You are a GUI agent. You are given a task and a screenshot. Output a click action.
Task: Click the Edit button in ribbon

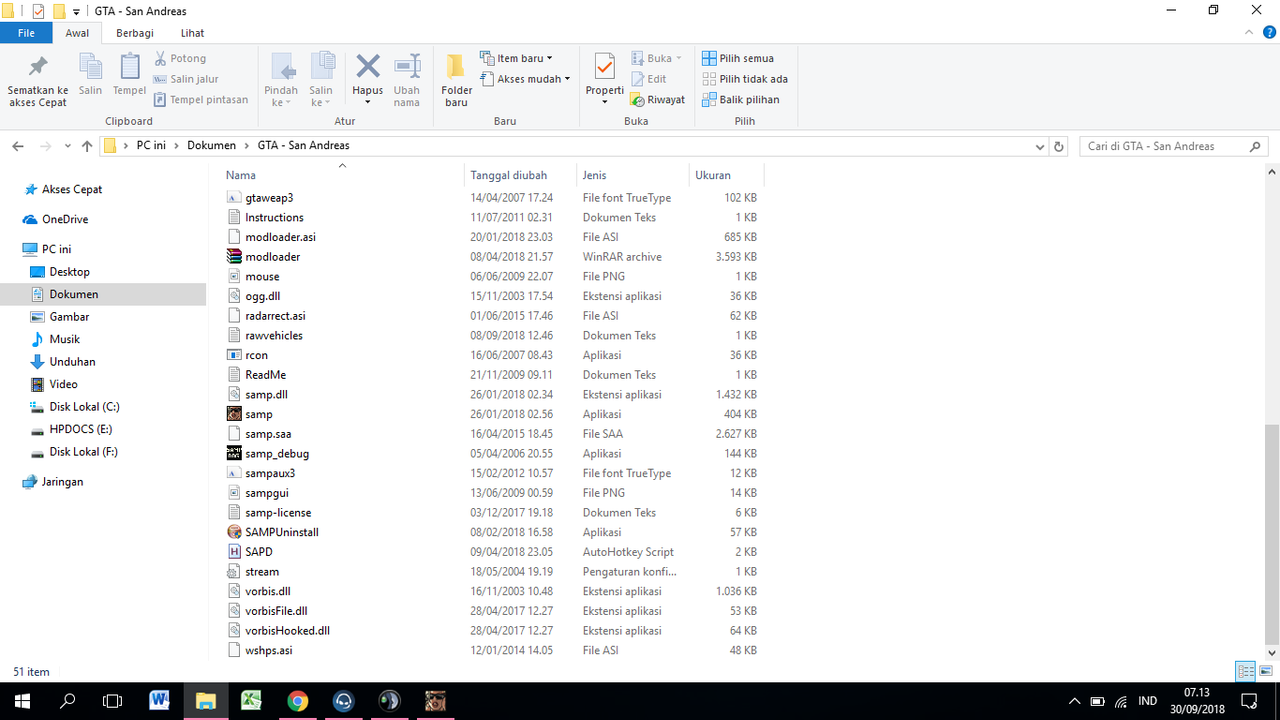coord(648,79)
